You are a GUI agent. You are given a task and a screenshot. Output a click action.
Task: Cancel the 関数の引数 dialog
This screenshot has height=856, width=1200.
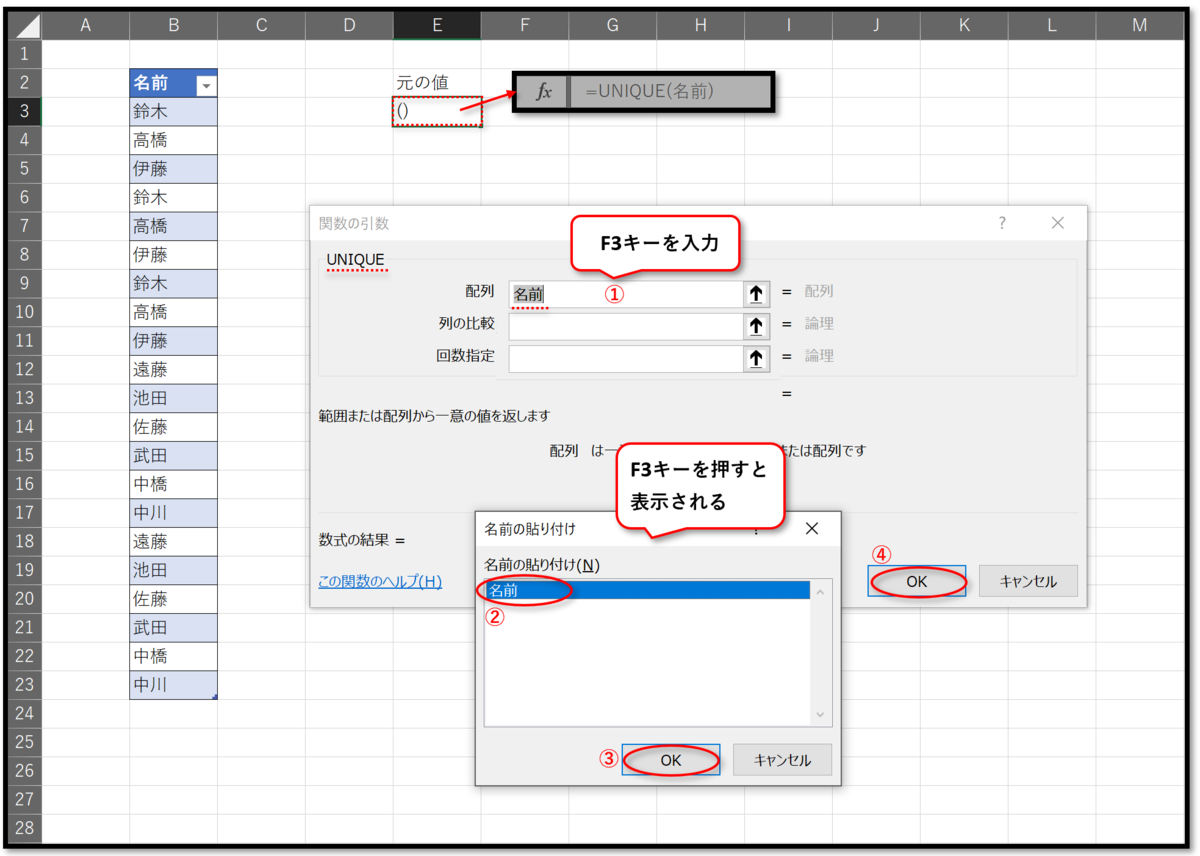[x=1029, y=581]
